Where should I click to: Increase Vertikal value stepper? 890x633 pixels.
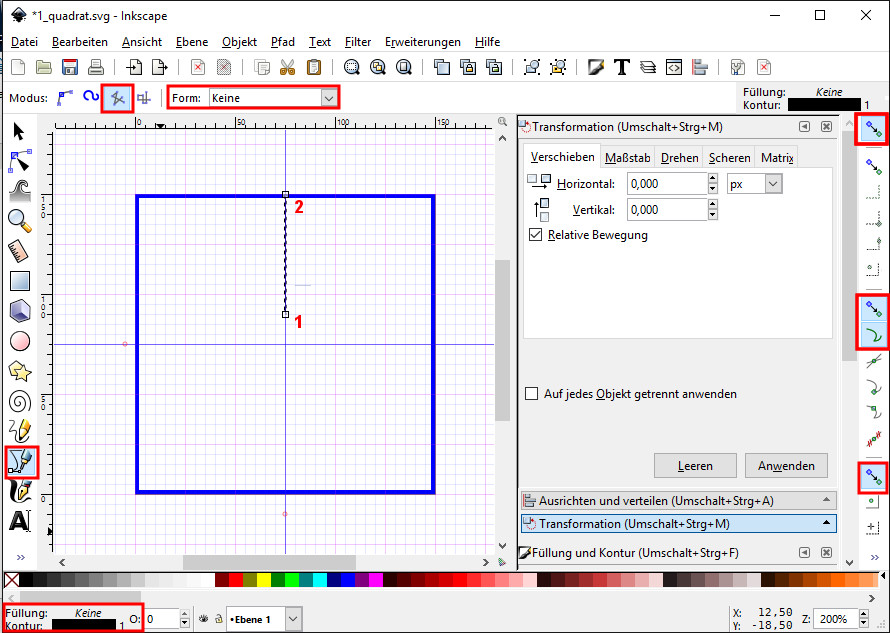click(713, 204)
